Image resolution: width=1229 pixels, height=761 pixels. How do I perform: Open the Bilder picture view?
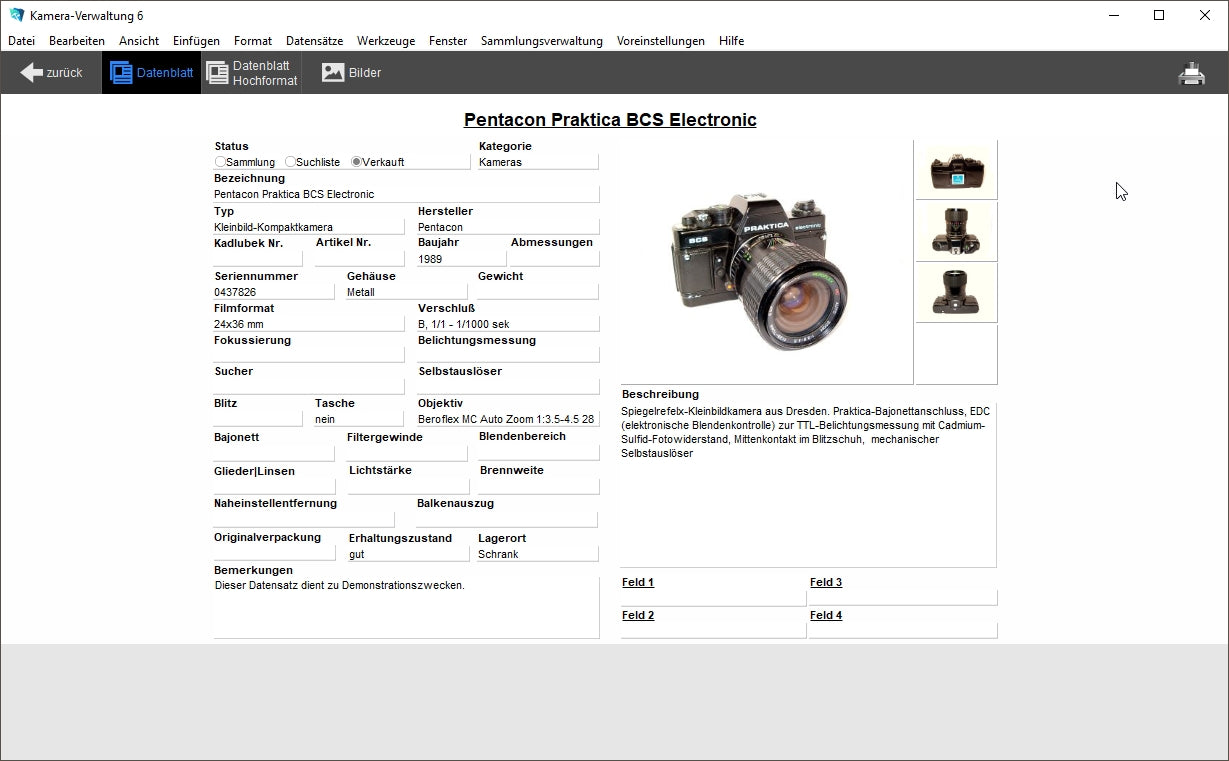(x=333, y=73)
